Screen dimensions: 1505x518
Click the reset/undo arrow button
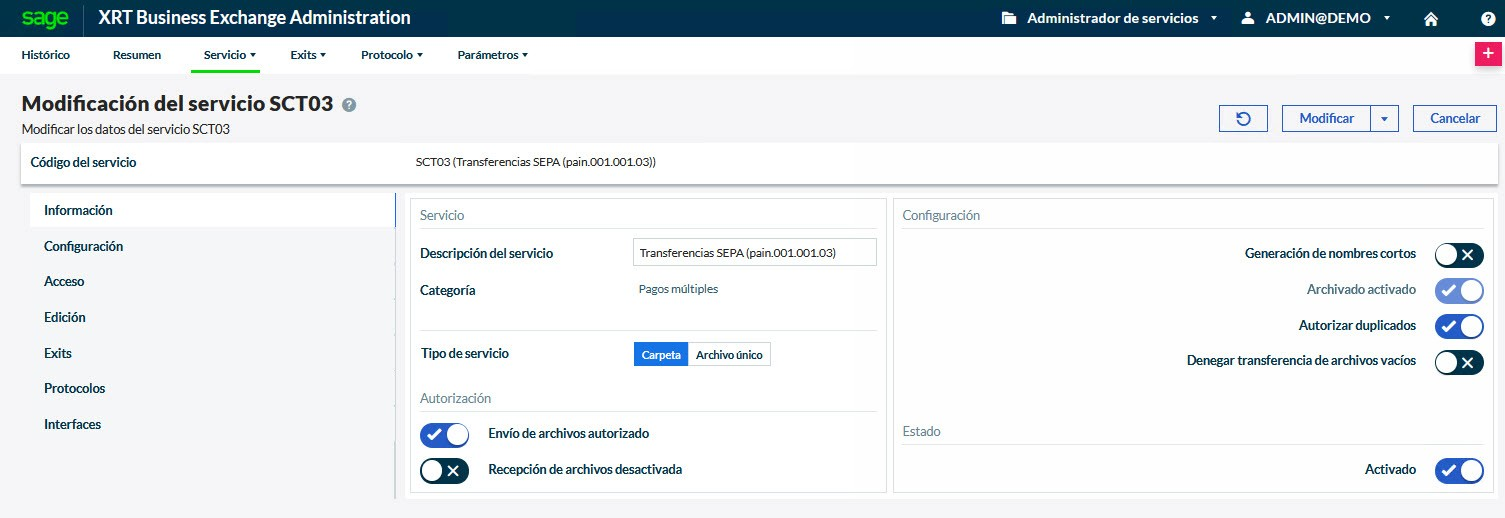(x=1243, y=118)
